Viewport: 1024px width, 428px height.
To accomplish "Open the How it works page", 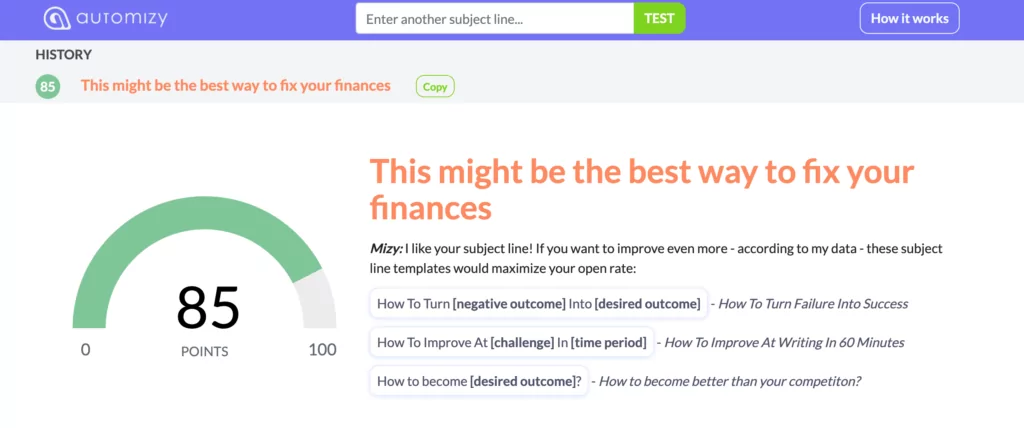I will [x=909, y=18].
